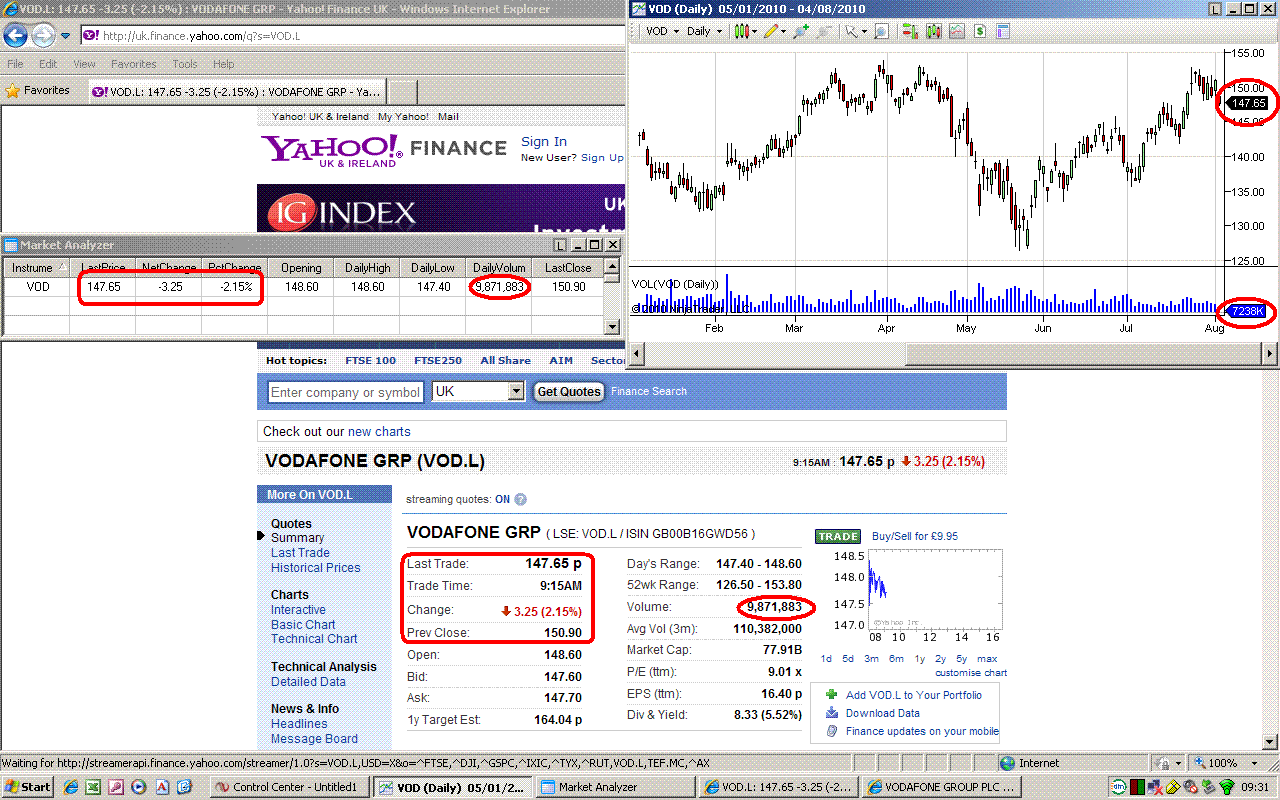Expand the pencil drawing tool dropdown arrow
This screenshot has width=1280, height=800.
(785, 31)
